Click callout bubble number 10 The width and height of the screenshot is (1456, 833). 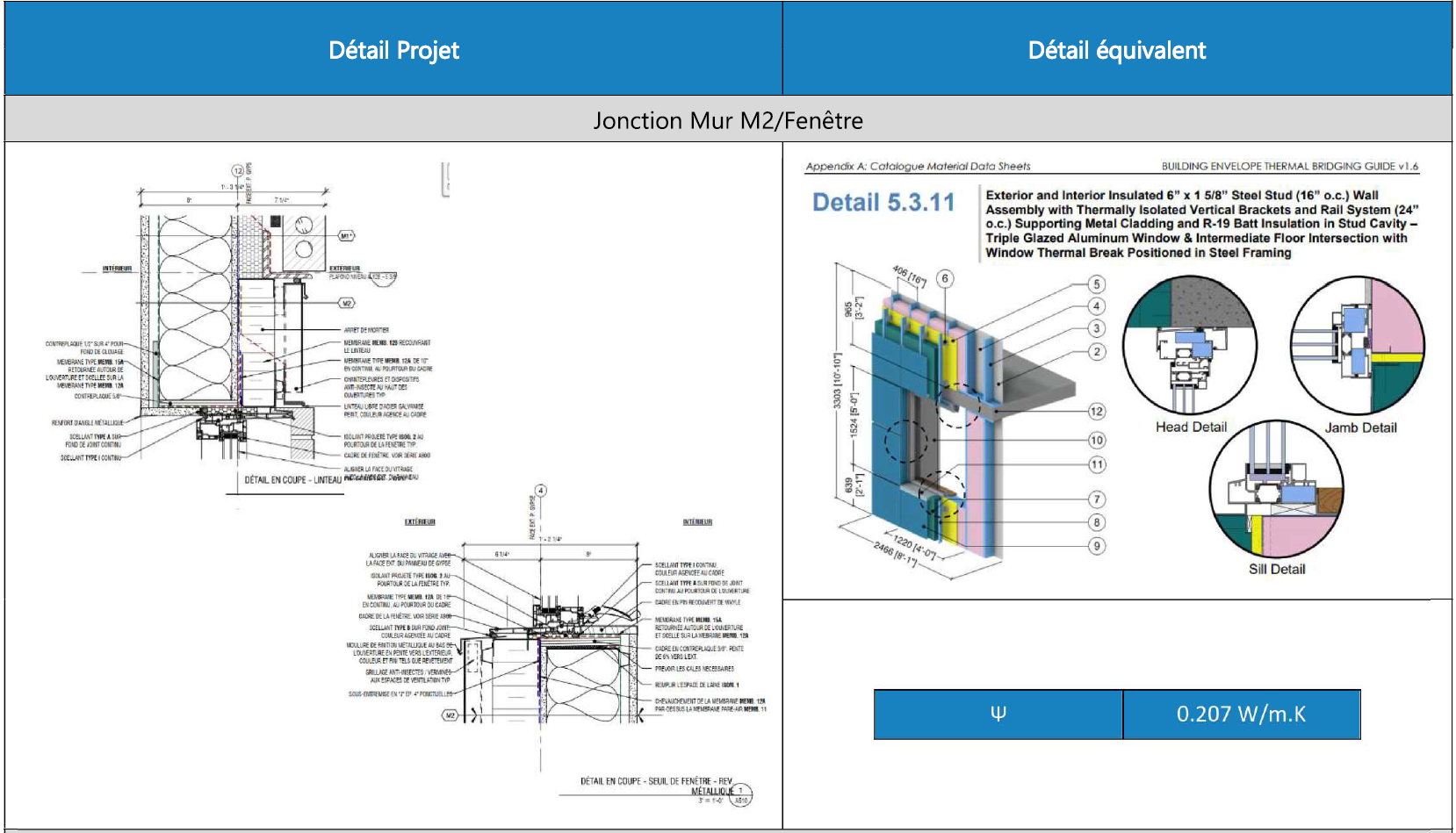1096,440
